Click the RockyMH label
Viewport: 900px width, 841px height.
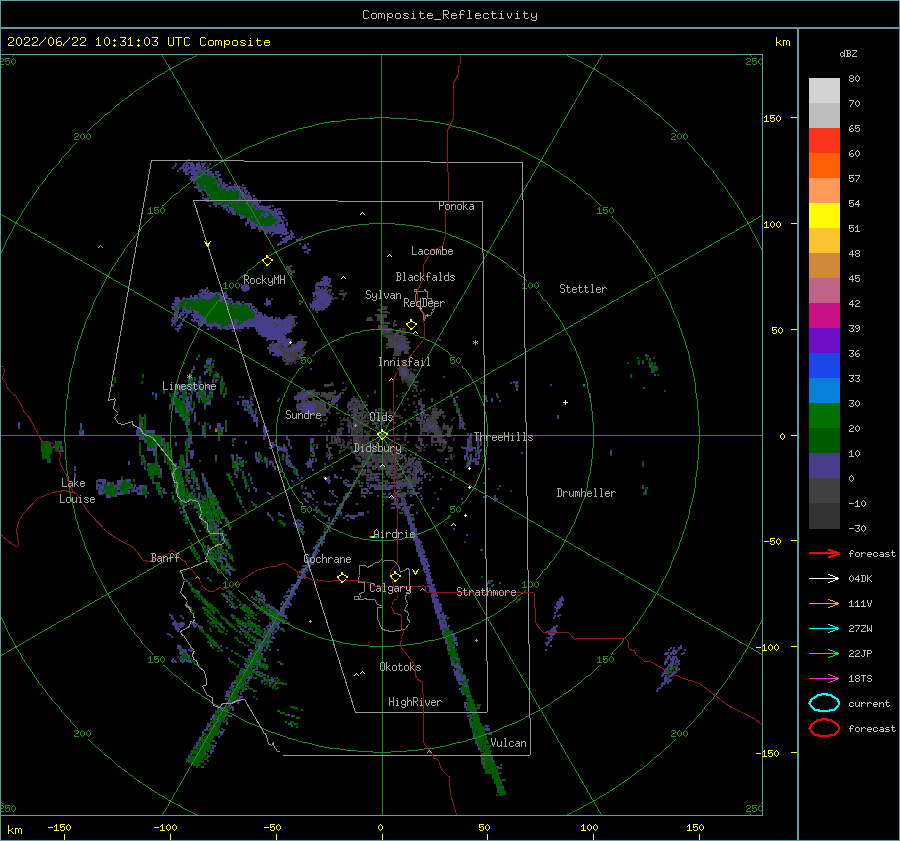coord(264,280)
